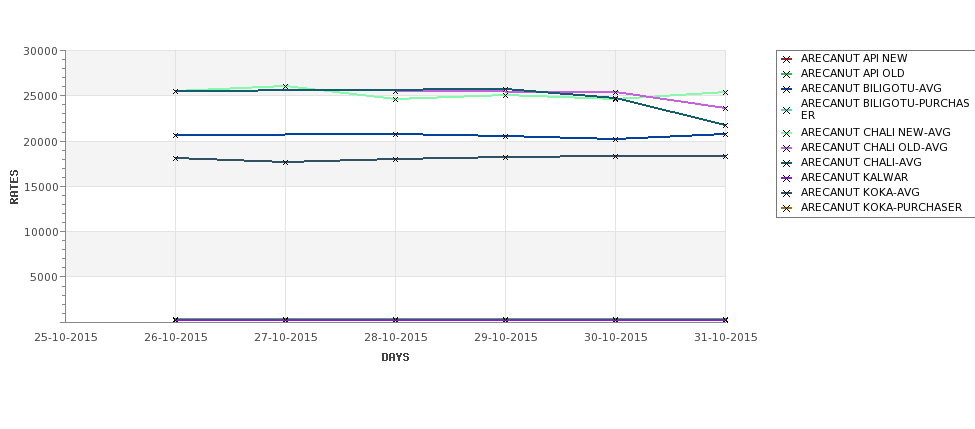Click the bottom purple line point at 29-10-2015
Viewport: 975px width, 429px height.
point(505,320)
